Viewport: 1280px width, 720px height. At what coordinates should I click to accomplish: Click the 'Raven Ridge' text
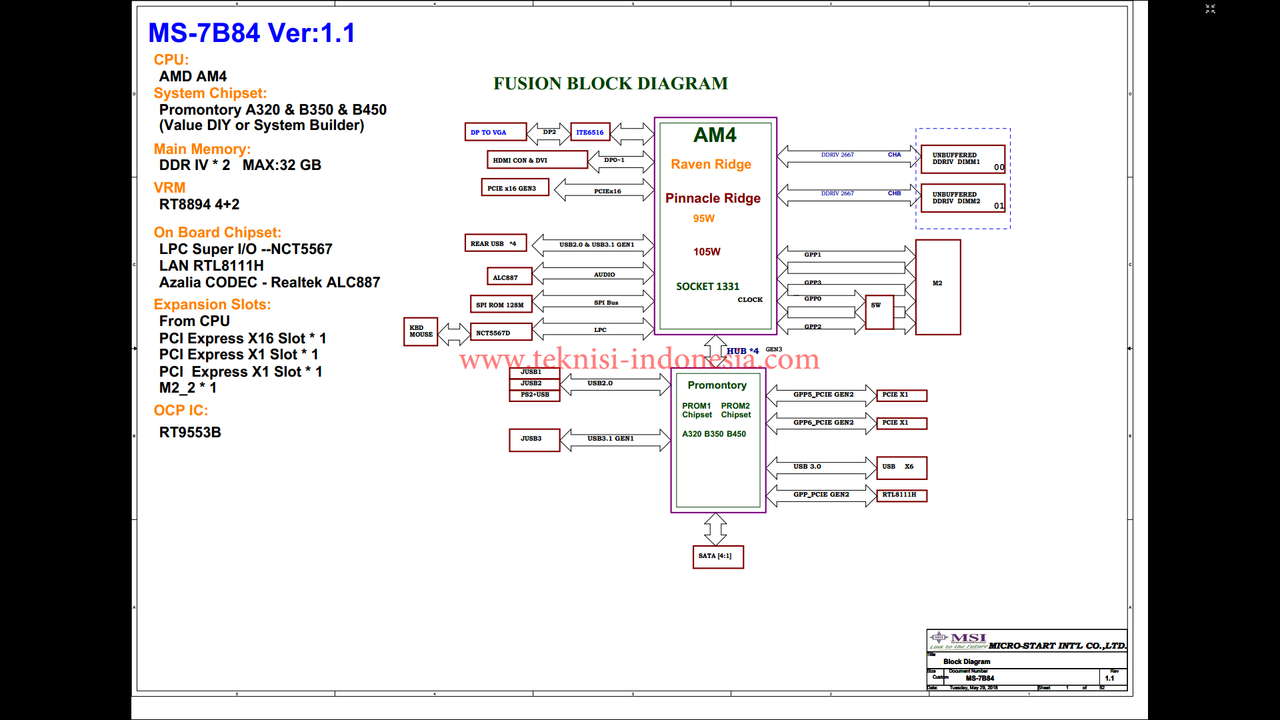tap(711, 164)
